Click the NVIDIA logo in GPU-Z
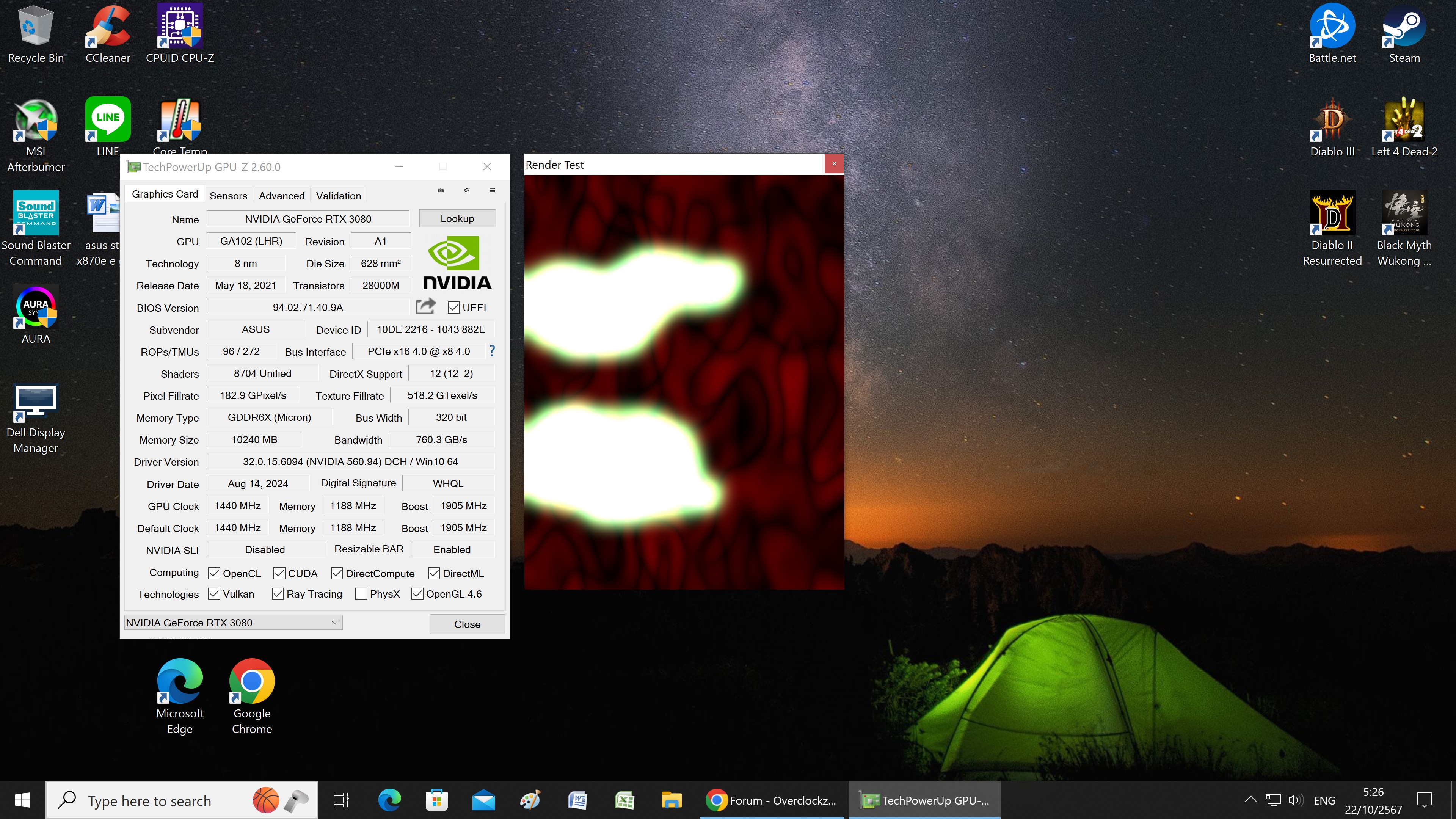Image resolution: width=1456 pixels, height=819 pixels. click(x=457, y=263)
